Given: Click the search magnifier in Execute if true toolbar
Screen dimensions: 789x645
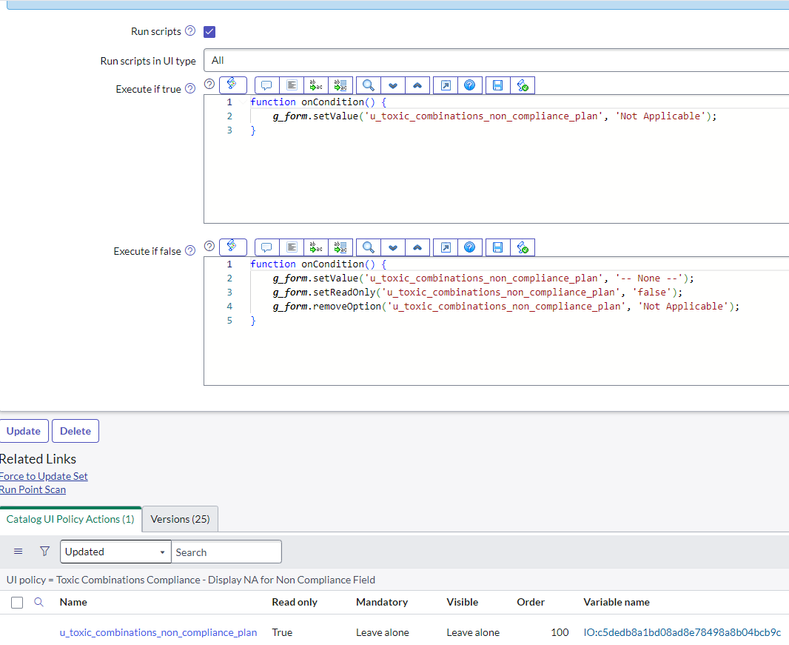Looking at the screenshot, I should 368,86.
